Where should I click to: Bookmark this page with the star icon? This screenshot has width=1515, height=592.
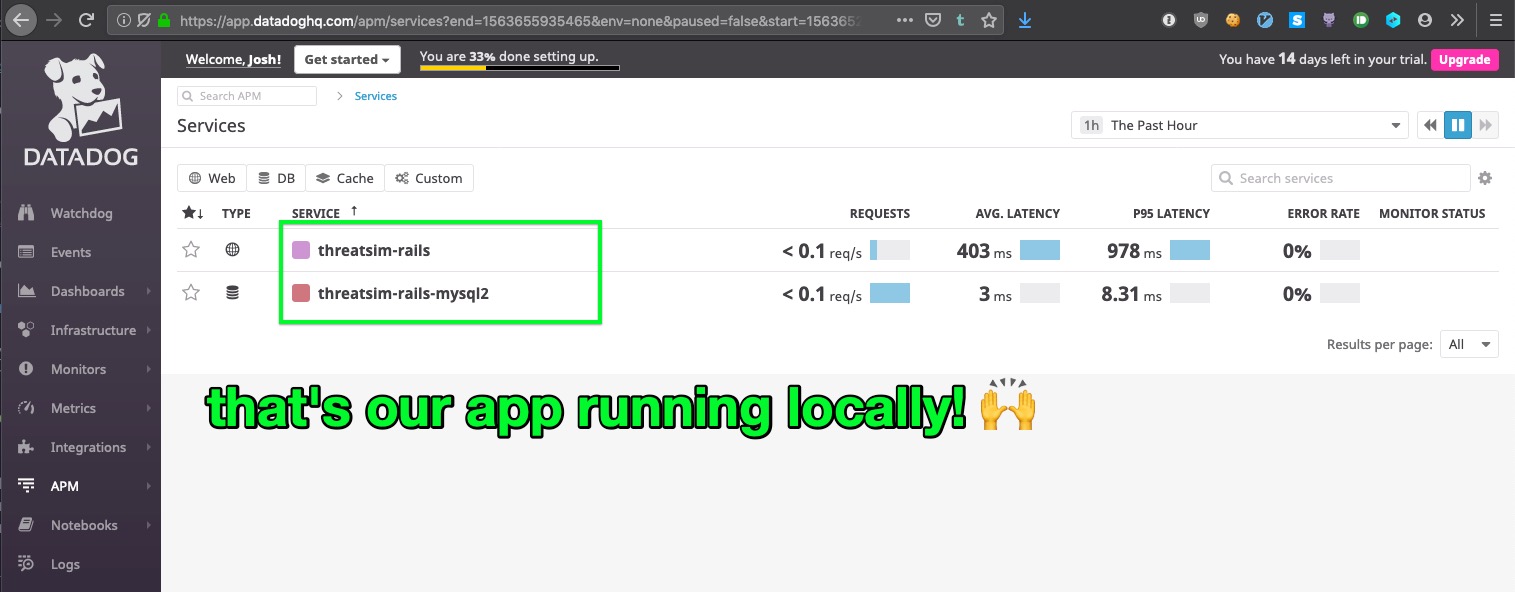click(988, 19)
